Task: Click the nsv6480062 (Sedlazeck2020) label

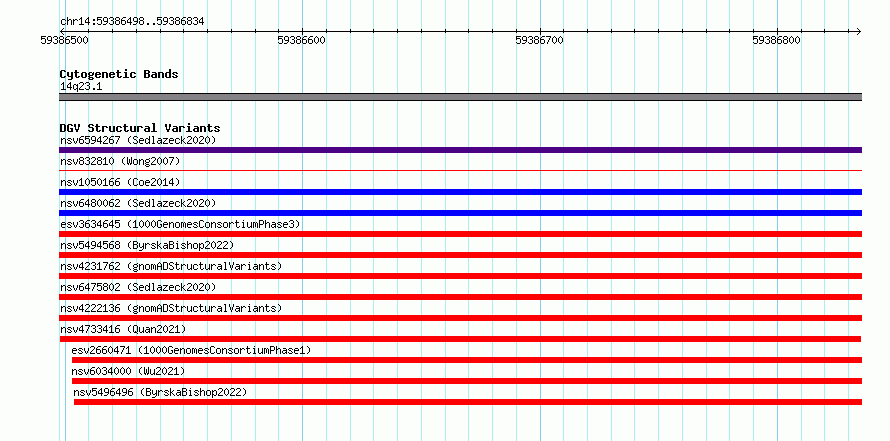Action: click(x=138, y=203)
